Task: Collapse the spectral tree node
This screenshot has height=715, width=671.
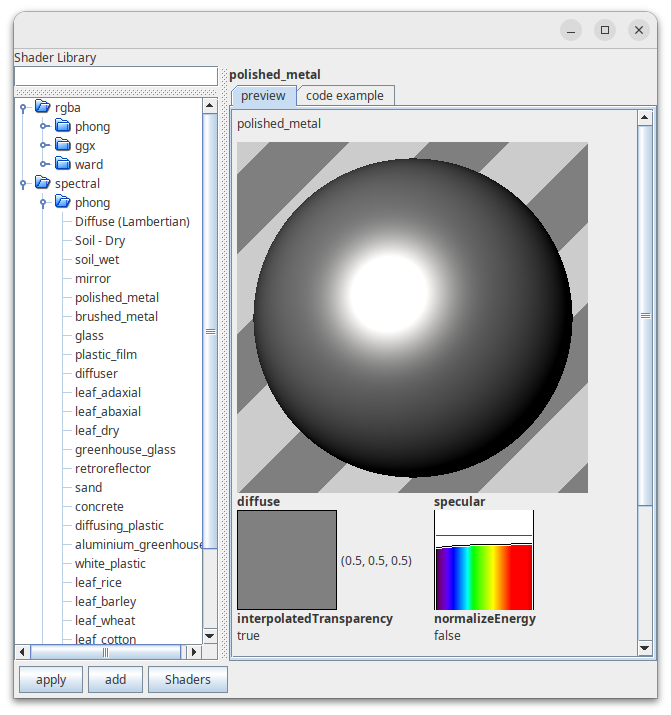Action: 23,184
